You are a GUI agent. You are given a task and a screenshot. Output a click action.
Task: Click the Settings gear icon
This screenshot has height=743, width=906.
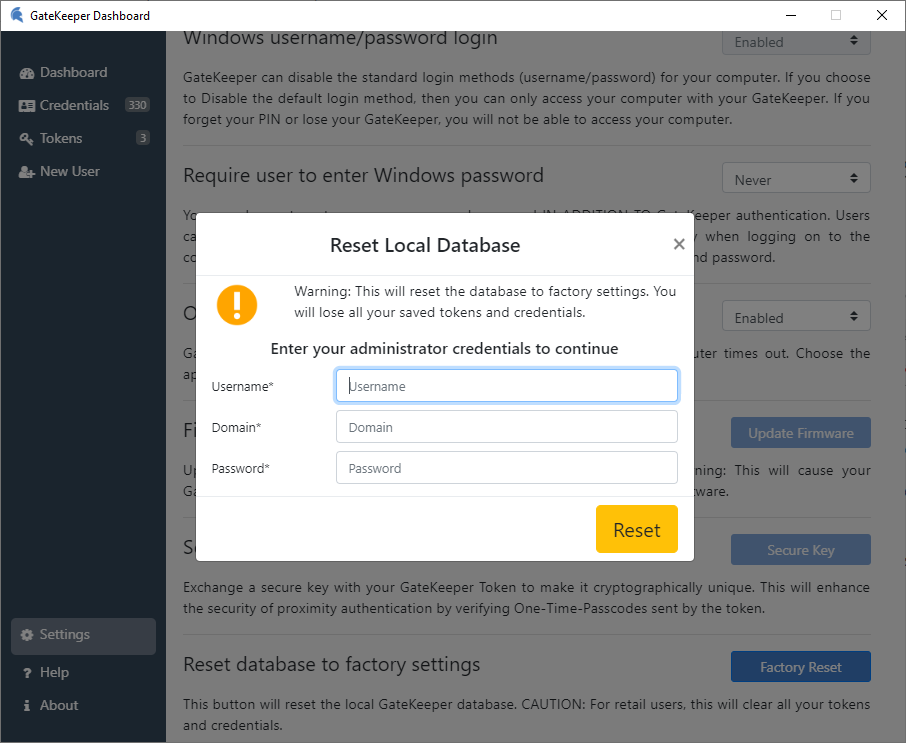coord(27,635)
